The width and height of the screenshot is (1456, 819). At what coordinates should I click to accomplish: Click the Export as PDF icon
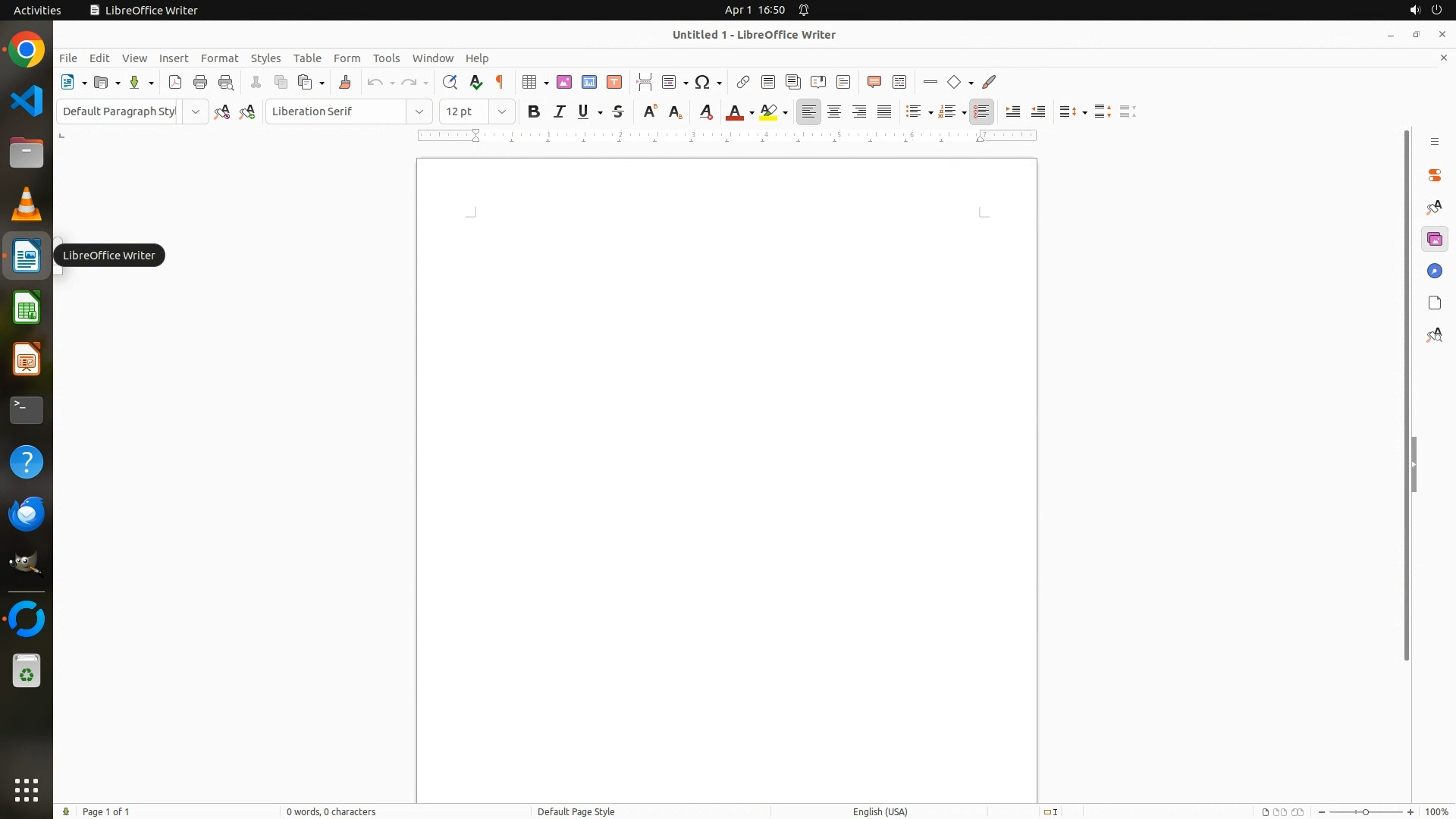(175, 82)
